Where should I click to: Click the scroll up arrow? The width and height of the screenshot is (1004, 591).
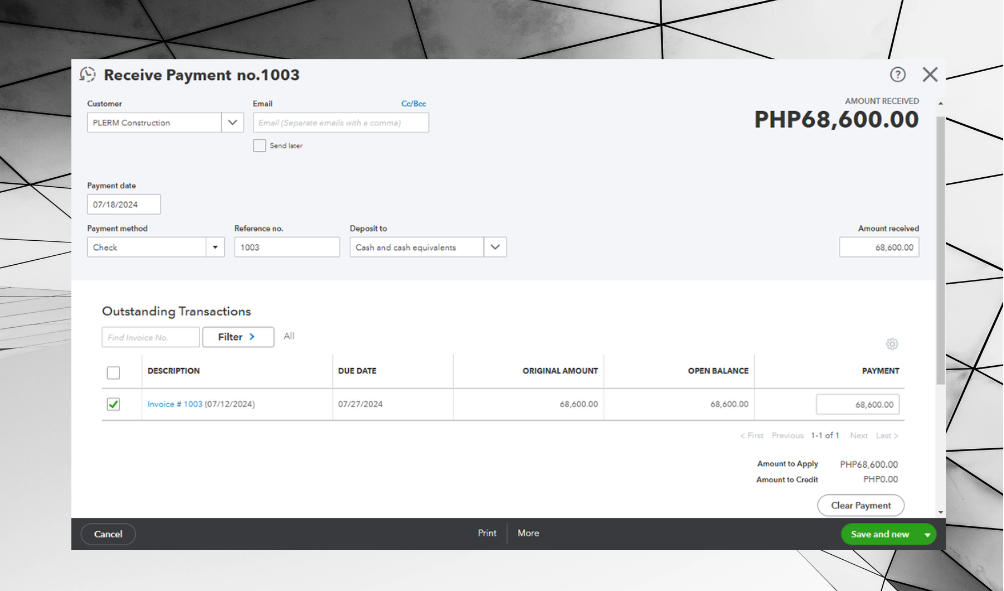pyautogui.click(x=941, y=103)
